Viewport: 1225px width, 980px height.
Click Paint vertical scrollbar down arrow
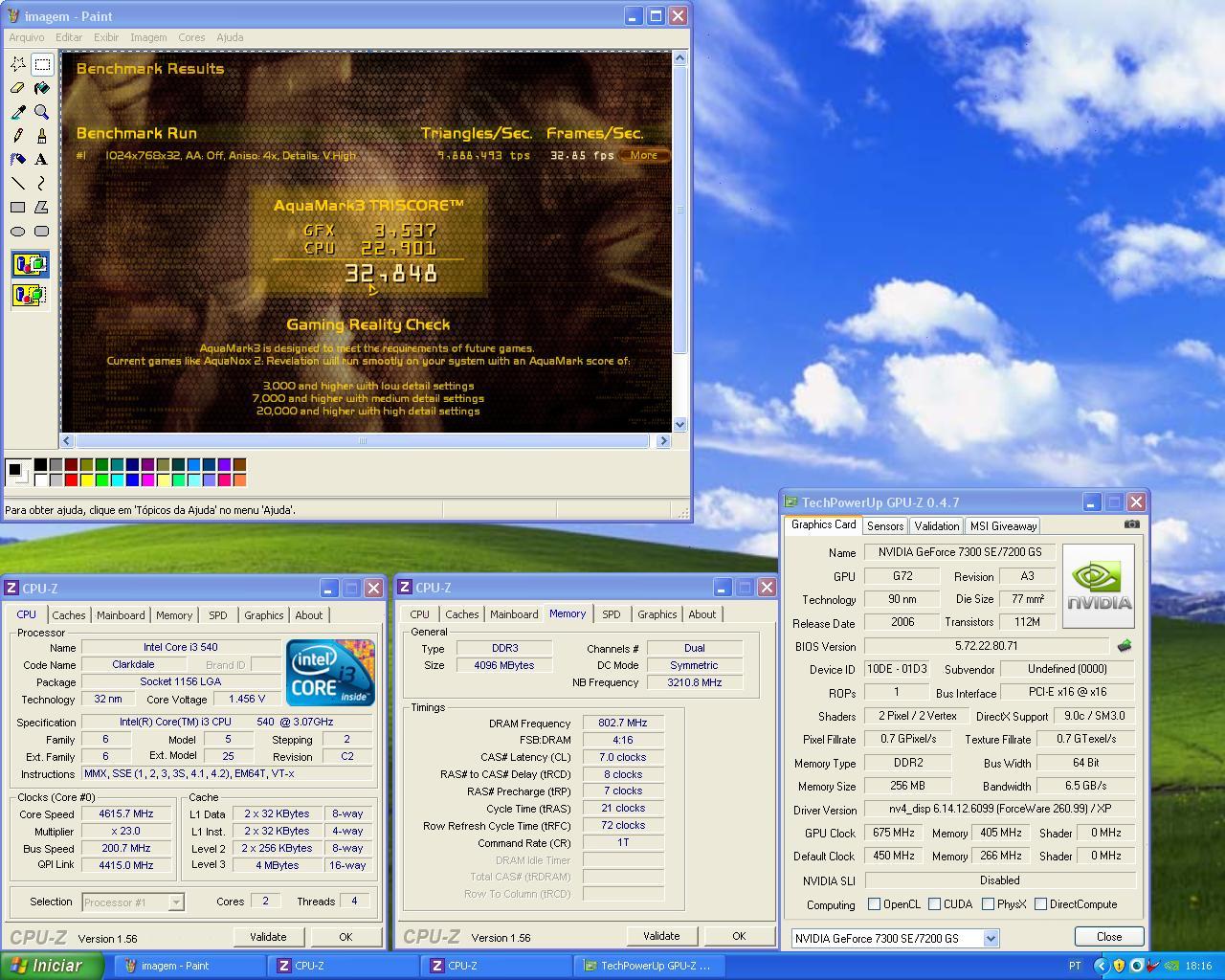click(x=680, y=424)
